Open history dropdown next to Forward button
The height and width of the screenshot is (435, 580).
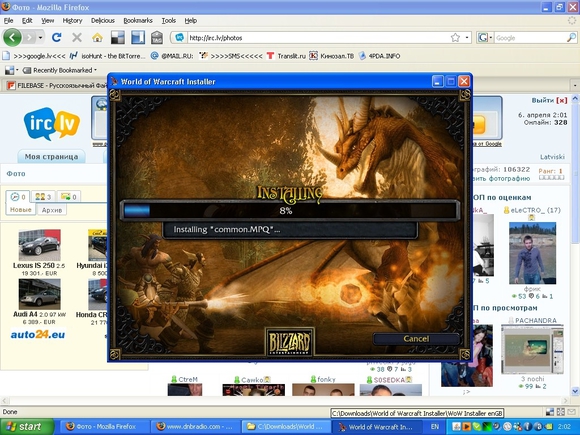pos(40,38)
